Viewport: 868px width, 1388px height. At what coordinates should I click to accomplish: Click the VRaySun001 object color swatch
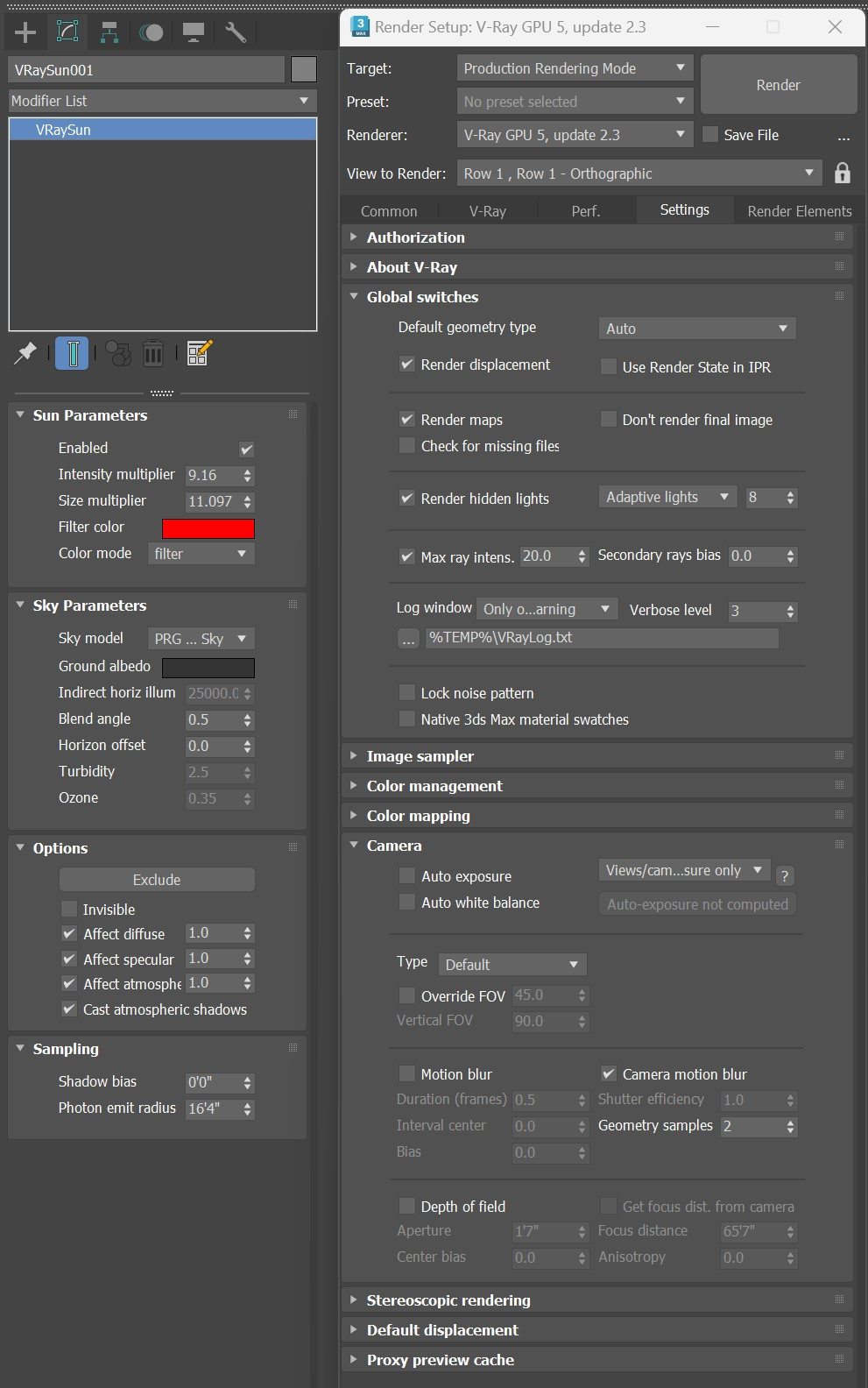304,69
